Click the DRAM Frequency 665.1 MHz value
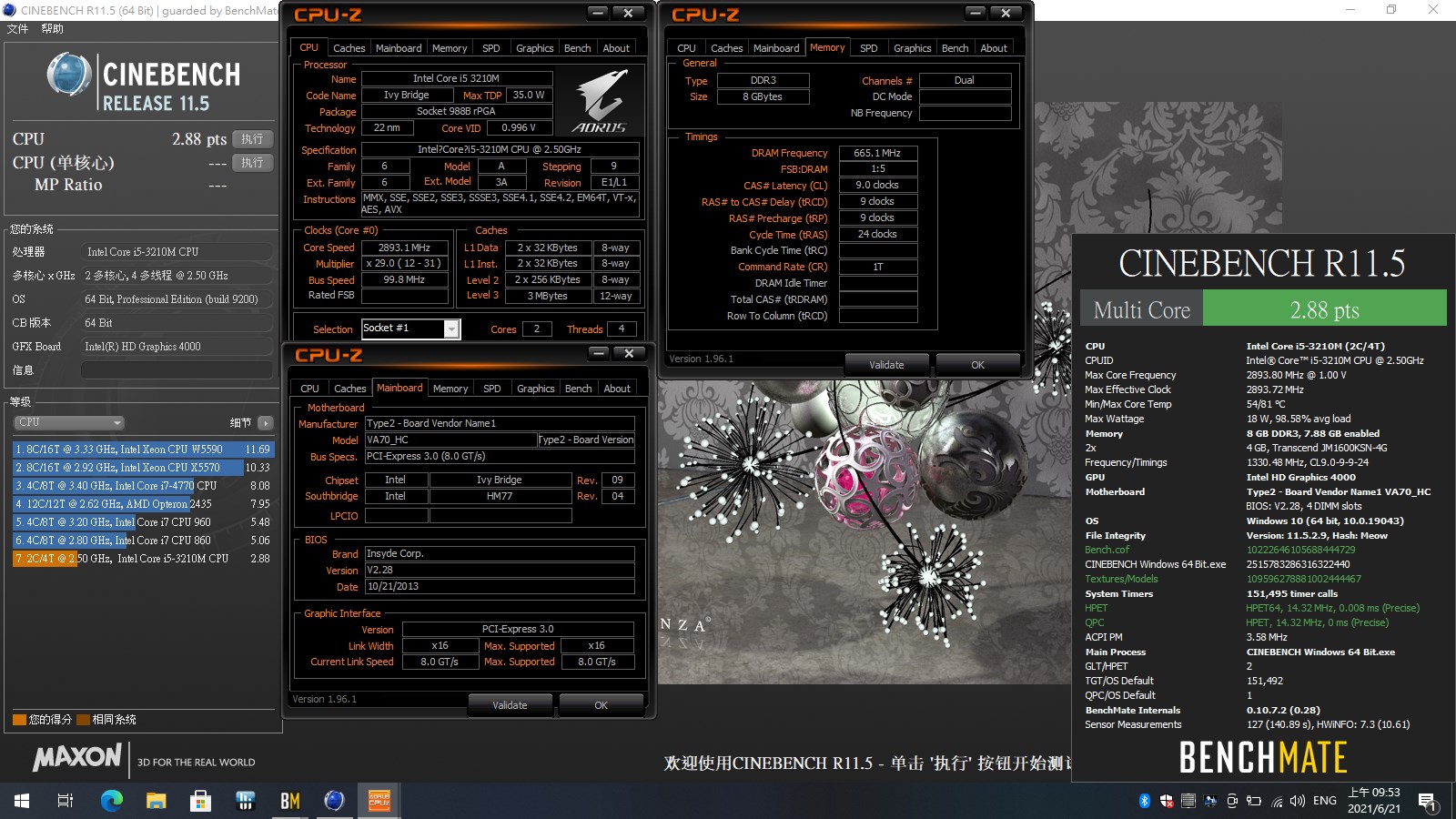The width and height of the screenshot is (1456, 819). [877, 153]
